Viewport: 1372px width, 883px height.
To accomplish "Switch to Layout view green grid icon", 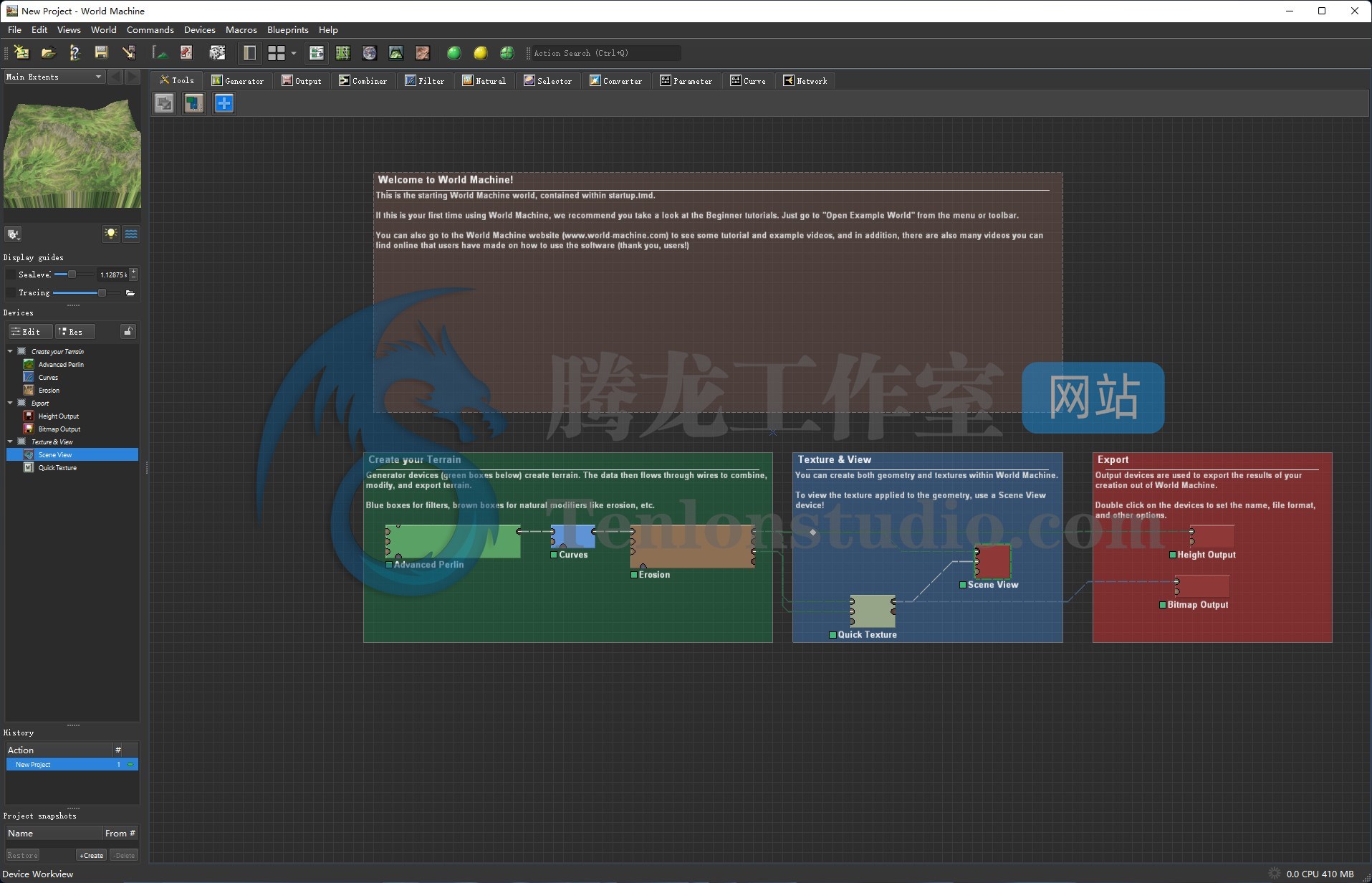I will [342, 53].
